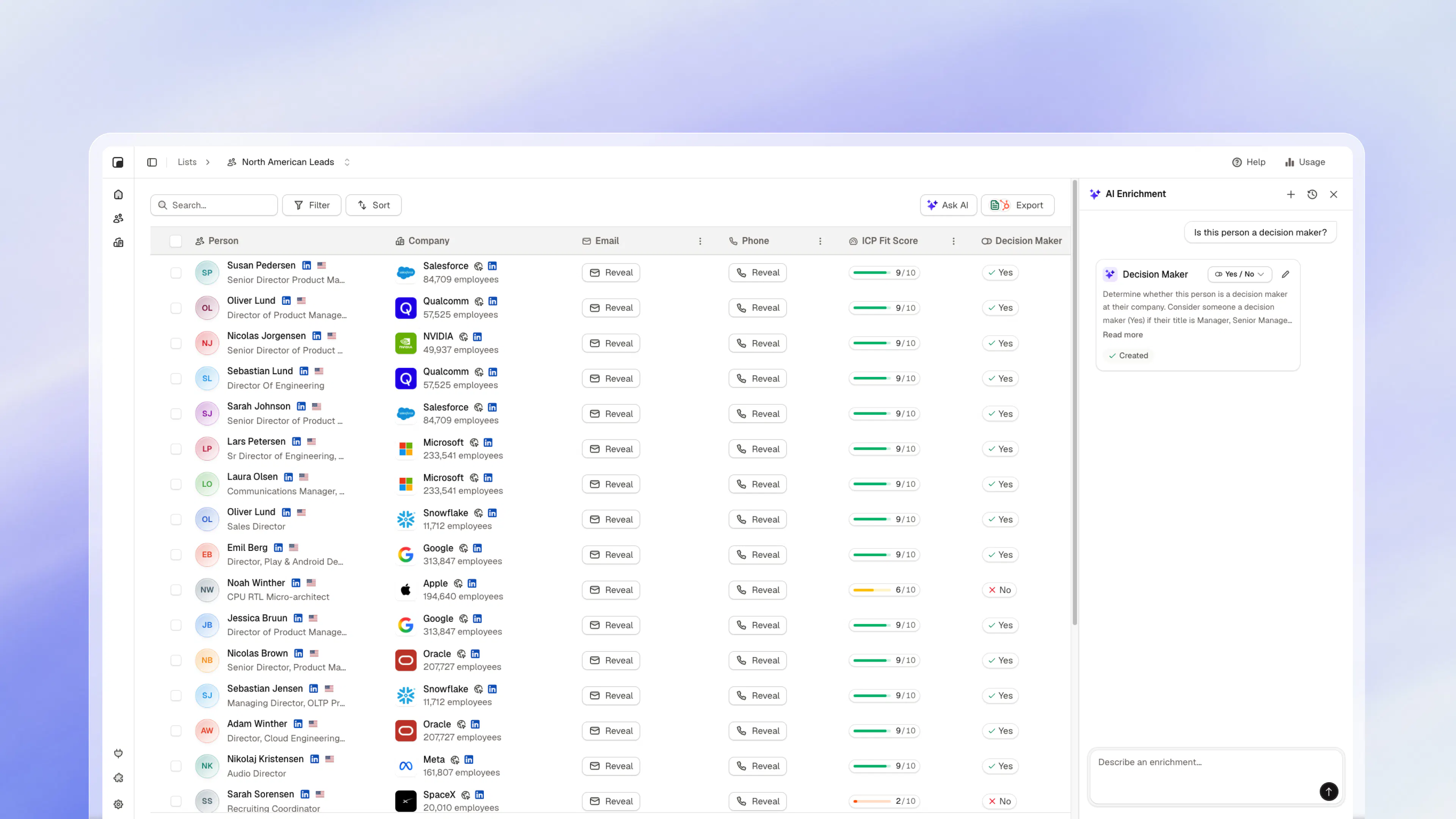Click Sarah Sorensen's 2/10 ICP score bar
The image size is (1456, 819).
884,802
